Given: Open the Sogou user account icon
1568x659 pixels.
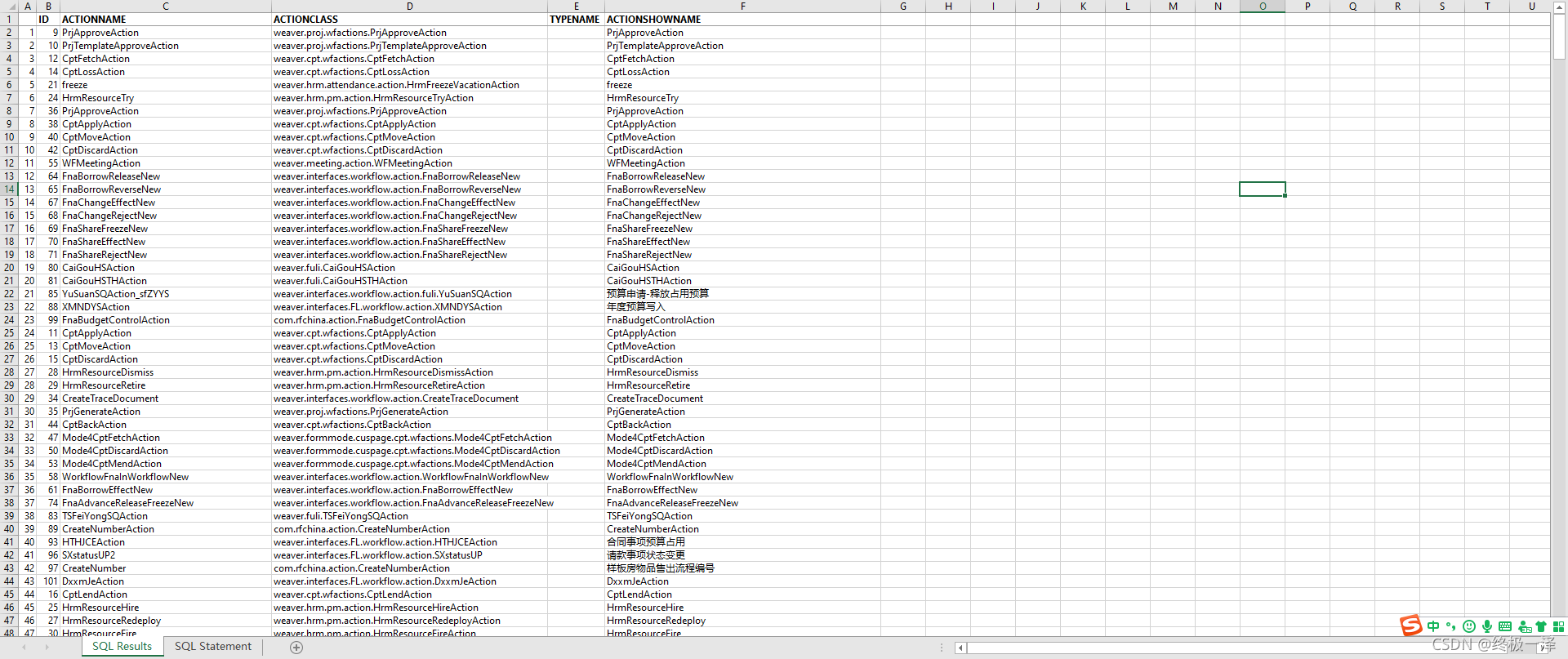Looking at the screenshot, I should click(x=1524, y=626).
